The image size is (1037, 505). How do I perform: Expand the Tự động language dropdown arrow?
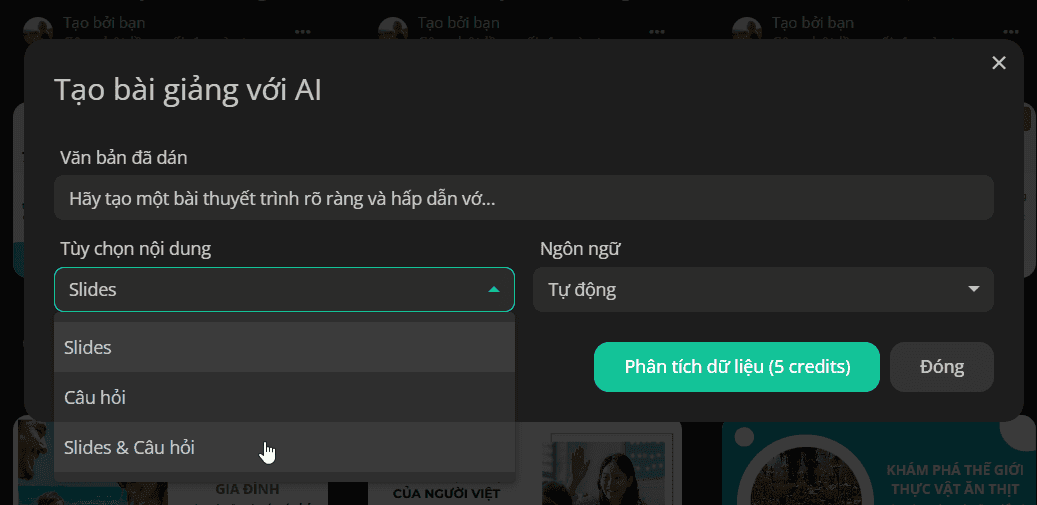[973, 290]
